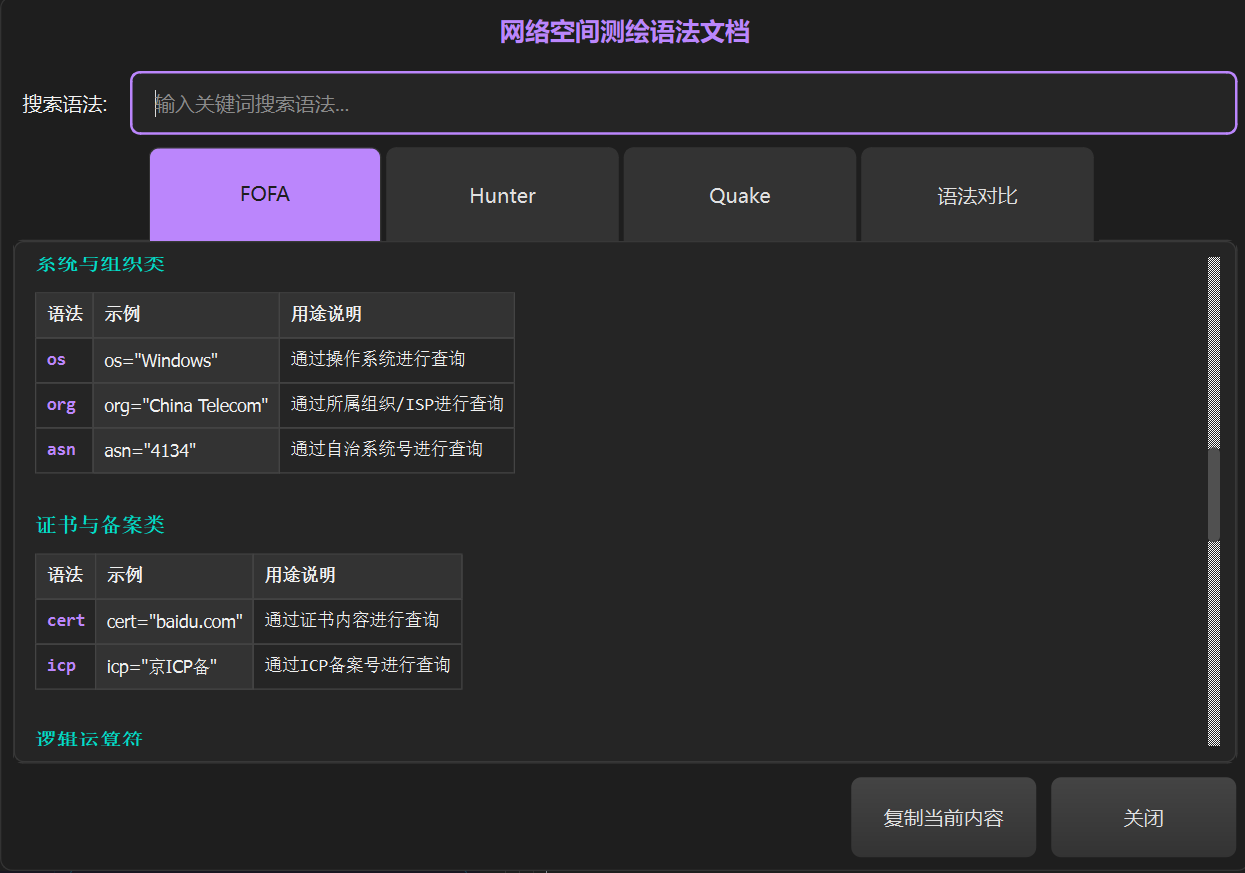Screen dimensions: 1245x873
Task: Select the Quake tab
Action: pos(739,196)
